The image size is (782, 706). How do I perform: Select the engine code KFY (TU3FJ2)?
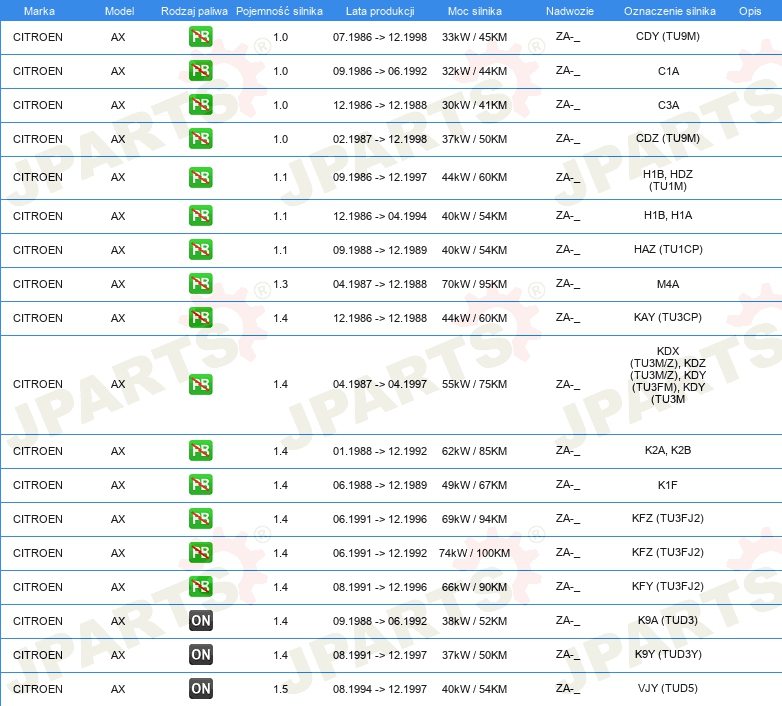point(668,586)
